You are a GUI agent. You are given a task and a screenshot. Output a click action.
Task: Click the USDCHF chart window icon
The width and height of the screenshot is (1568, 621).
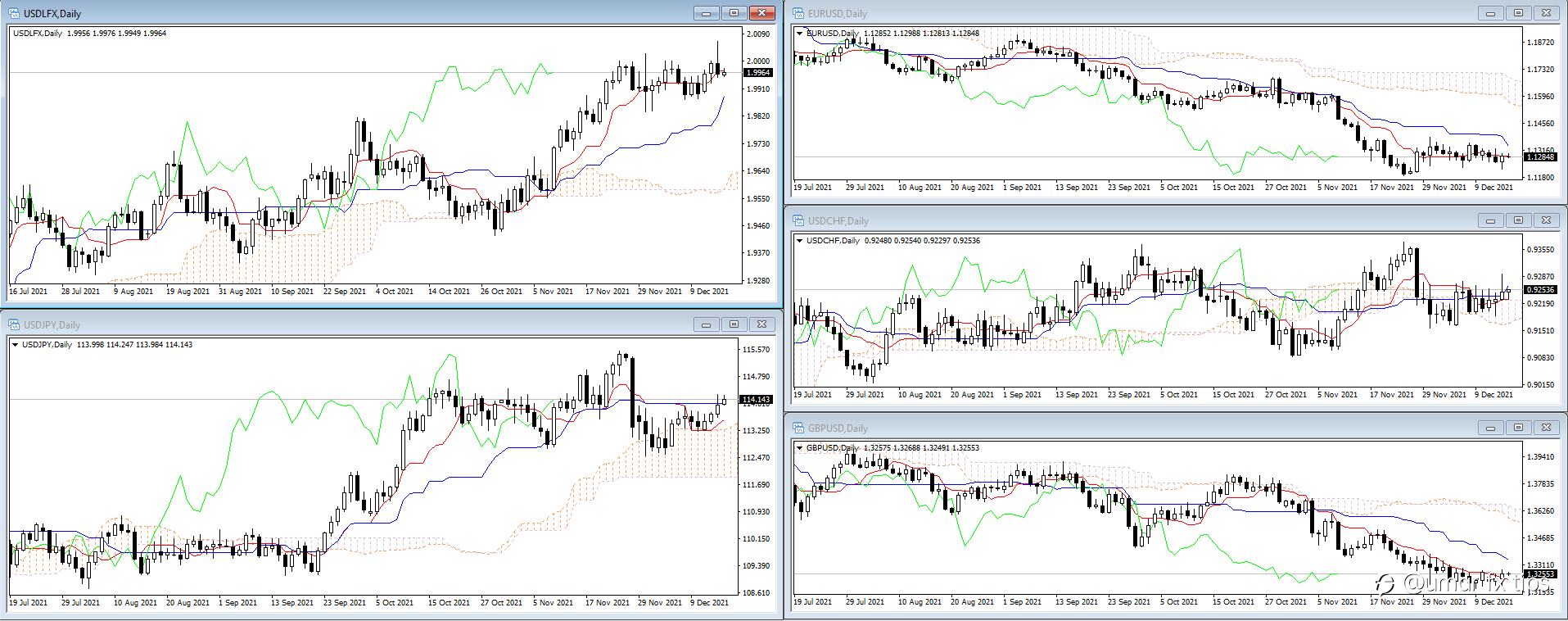tap(798, 220)
